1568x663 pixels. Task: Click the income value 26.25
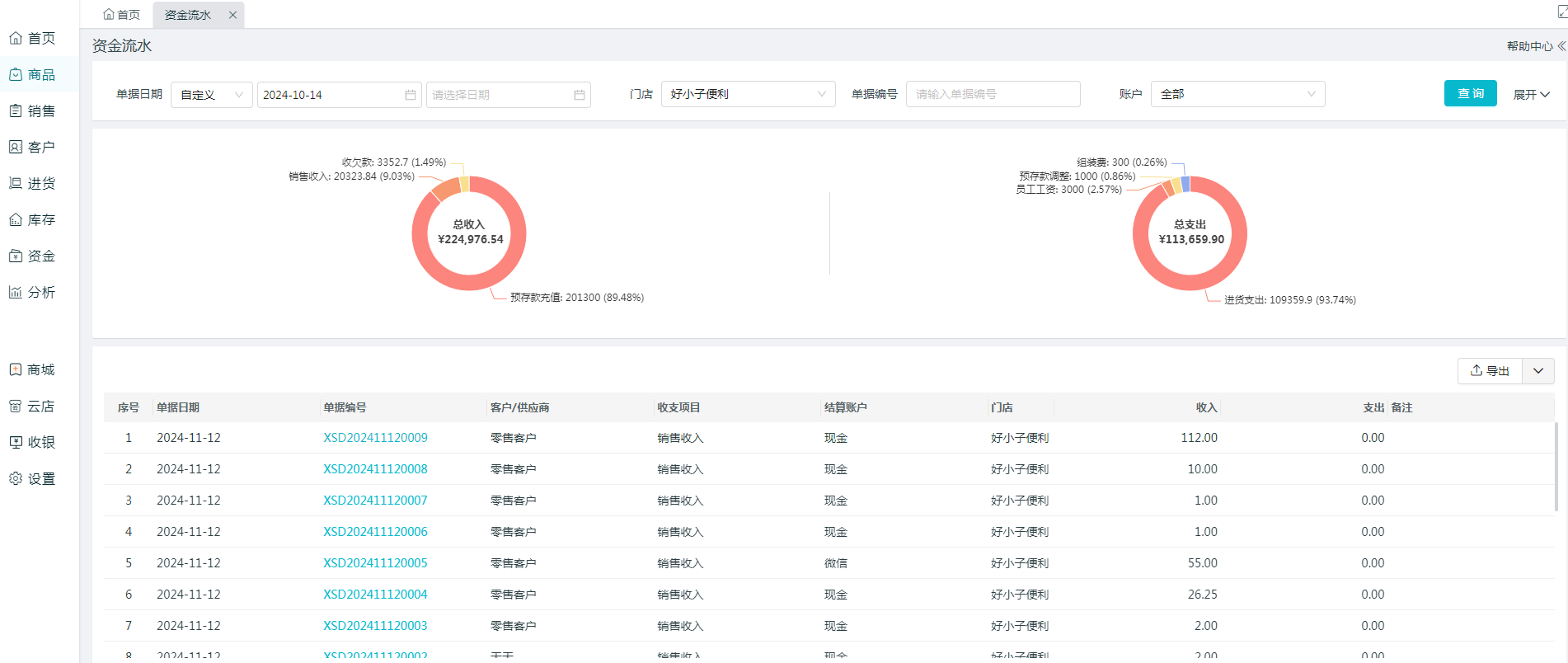coord(1202,595)
